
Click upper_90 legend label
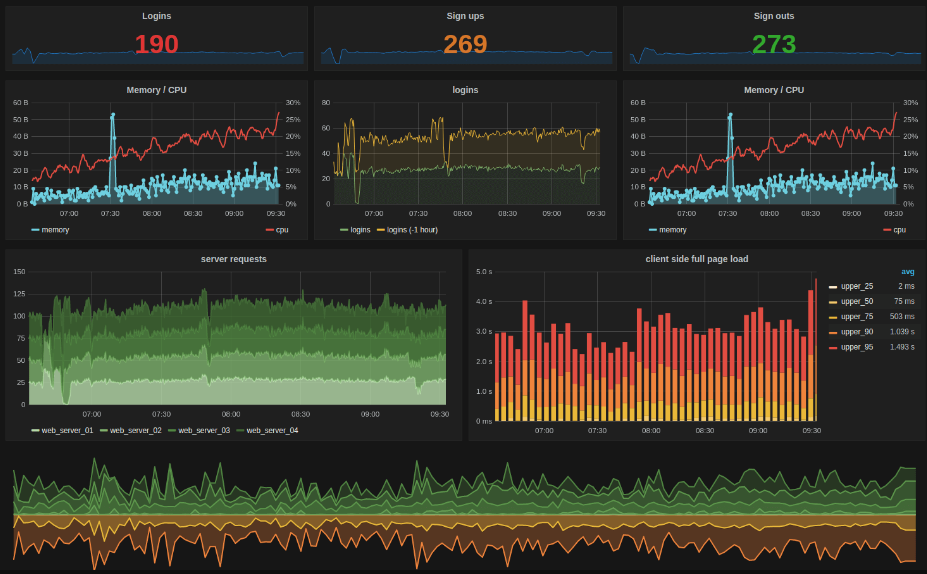click(x=857, y=332)
